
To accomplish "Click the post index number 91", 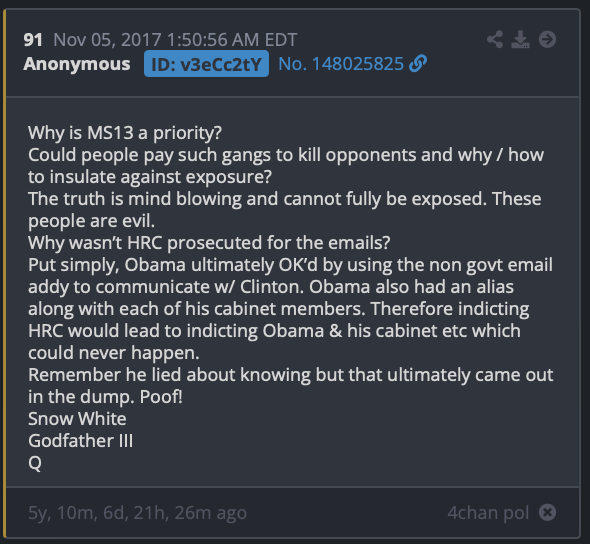I will click(x=33, y=40).
